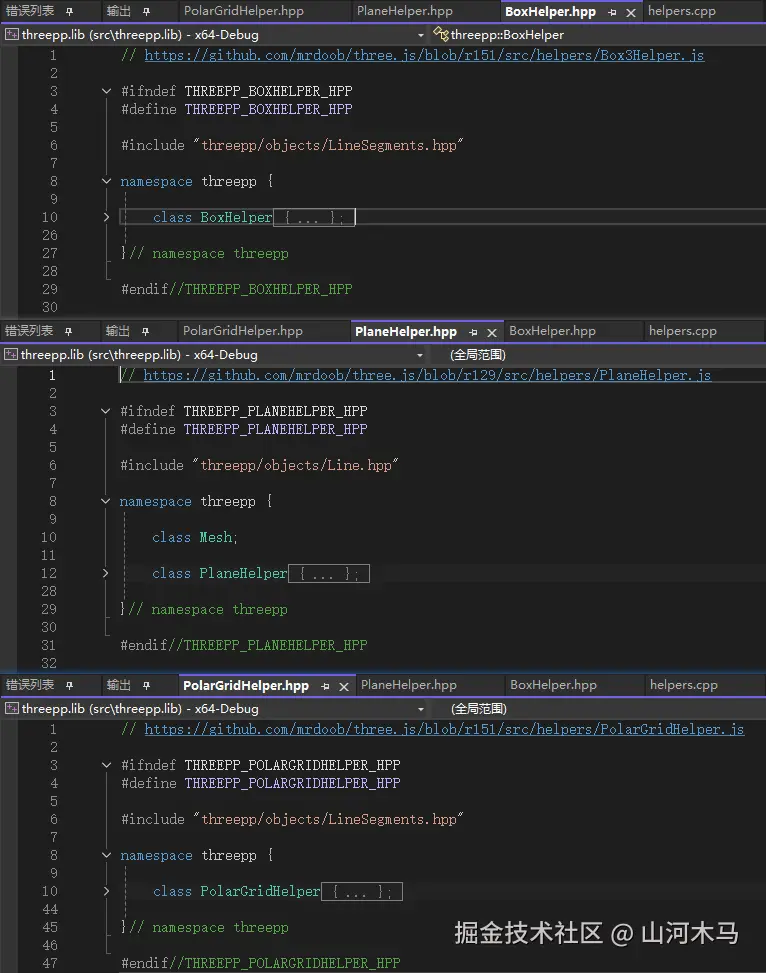Click 输出 pin icon in PolarGridHelper-active pane
The image size is (766, 973).
[x=146, y=686]
